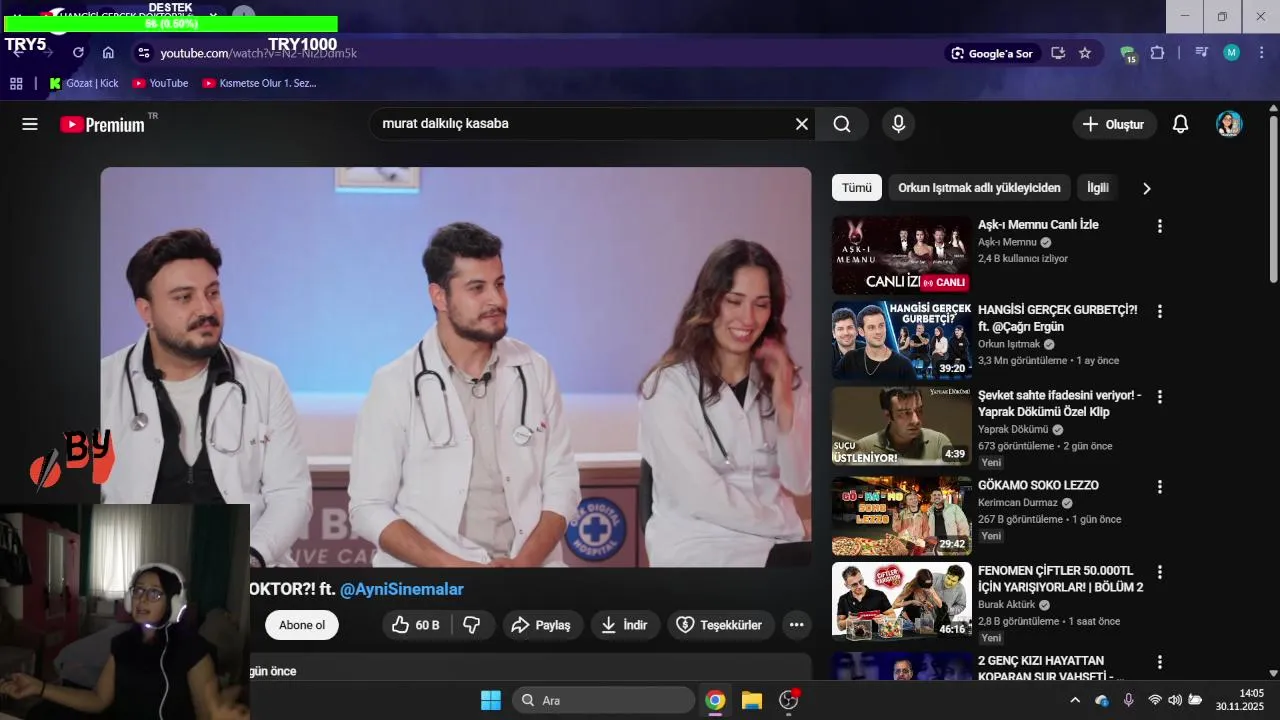Show more filter chips with arrow
1280x720 pixels.
coord(1147,188)
